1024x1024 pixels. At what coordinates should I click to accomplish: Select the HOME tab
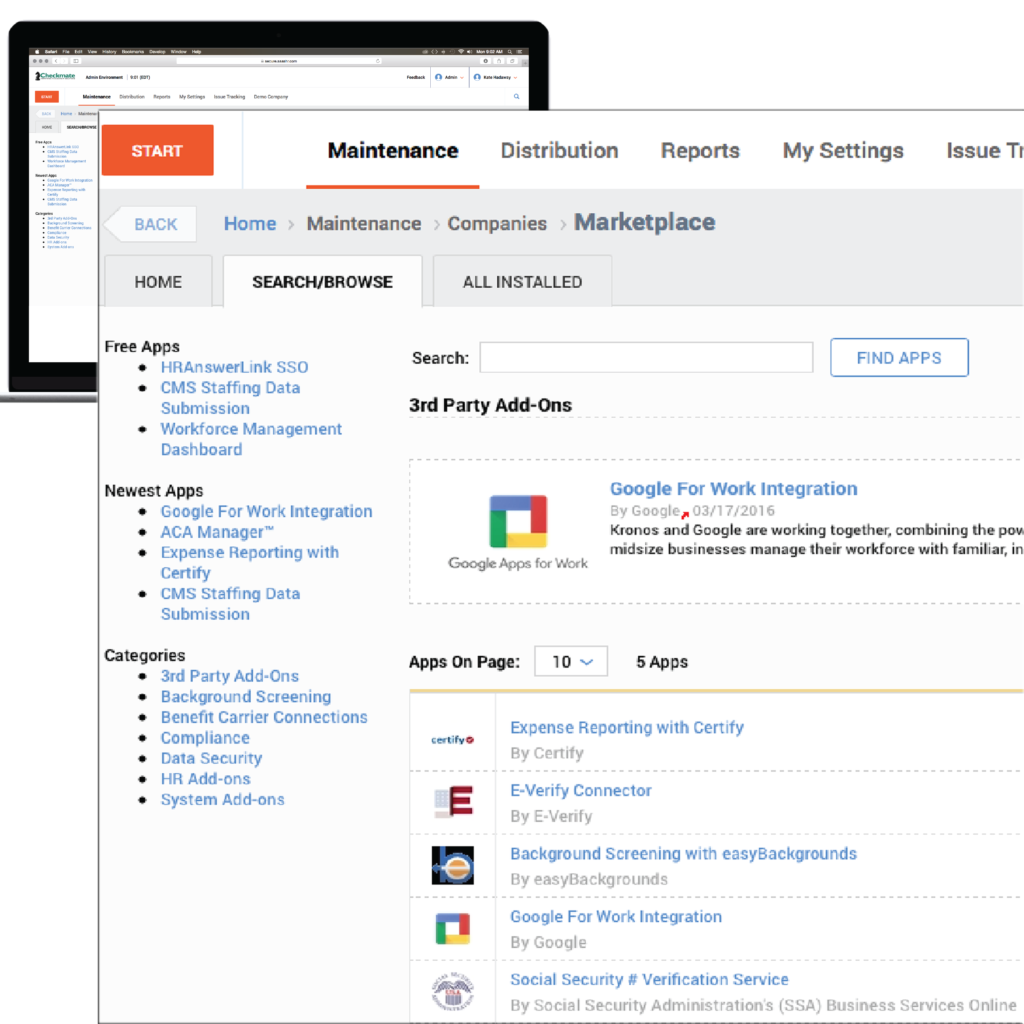pos(157,281)
